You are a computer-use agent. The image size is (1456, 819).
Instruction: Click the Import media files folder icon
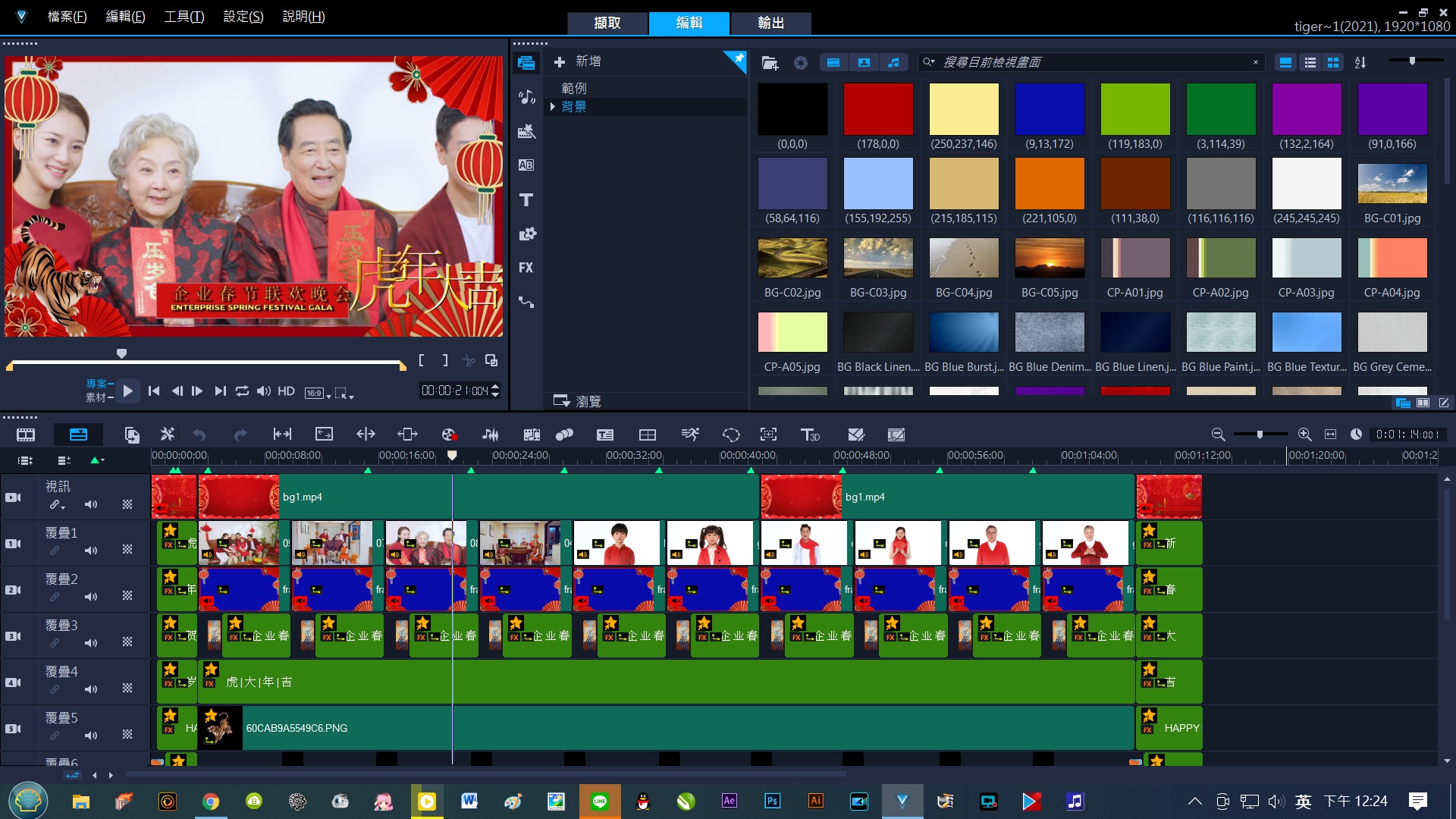(770, 63)
